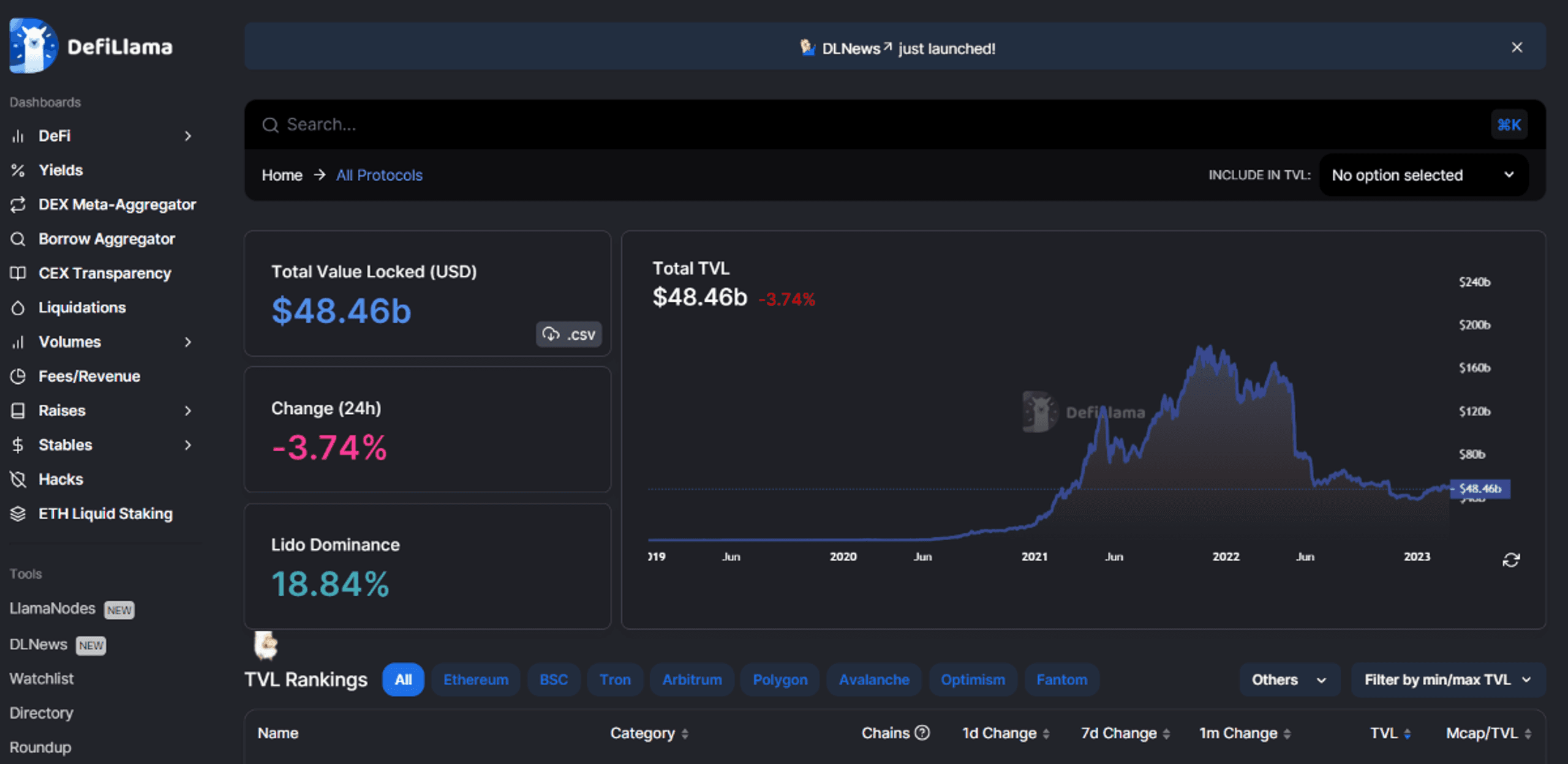Select the Polygon chain filter
Image resolution: width=1568 pixels, height=764 pixels.
[x=780, y=680]
